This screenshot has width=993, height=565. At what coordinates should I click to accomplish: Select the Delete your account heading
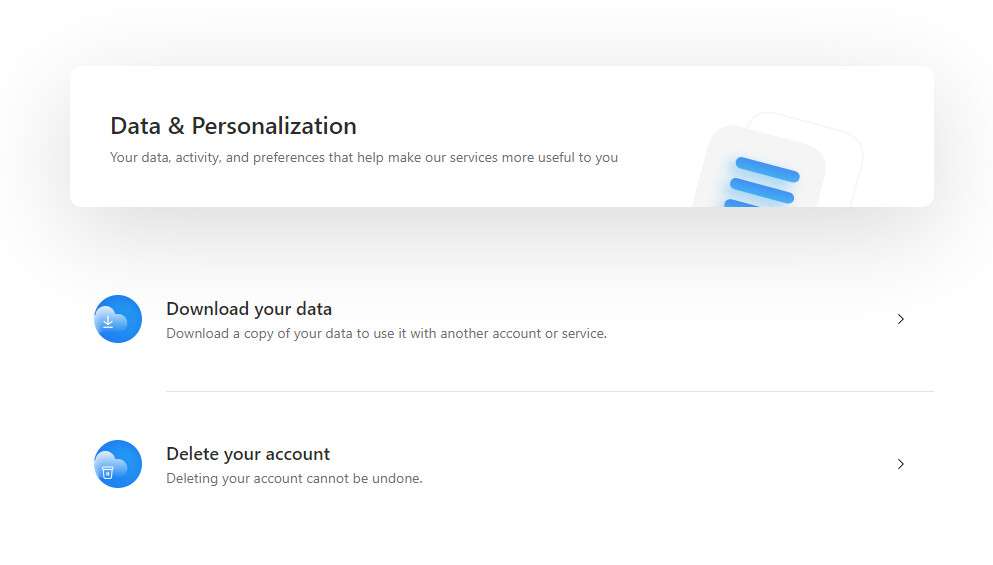tap(248, 454)
